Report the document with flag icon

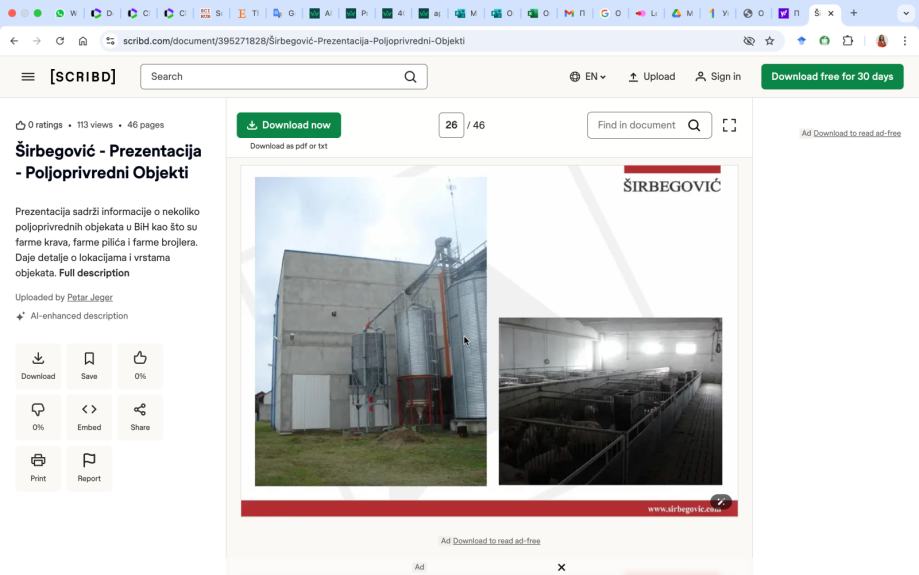[89, 467]
